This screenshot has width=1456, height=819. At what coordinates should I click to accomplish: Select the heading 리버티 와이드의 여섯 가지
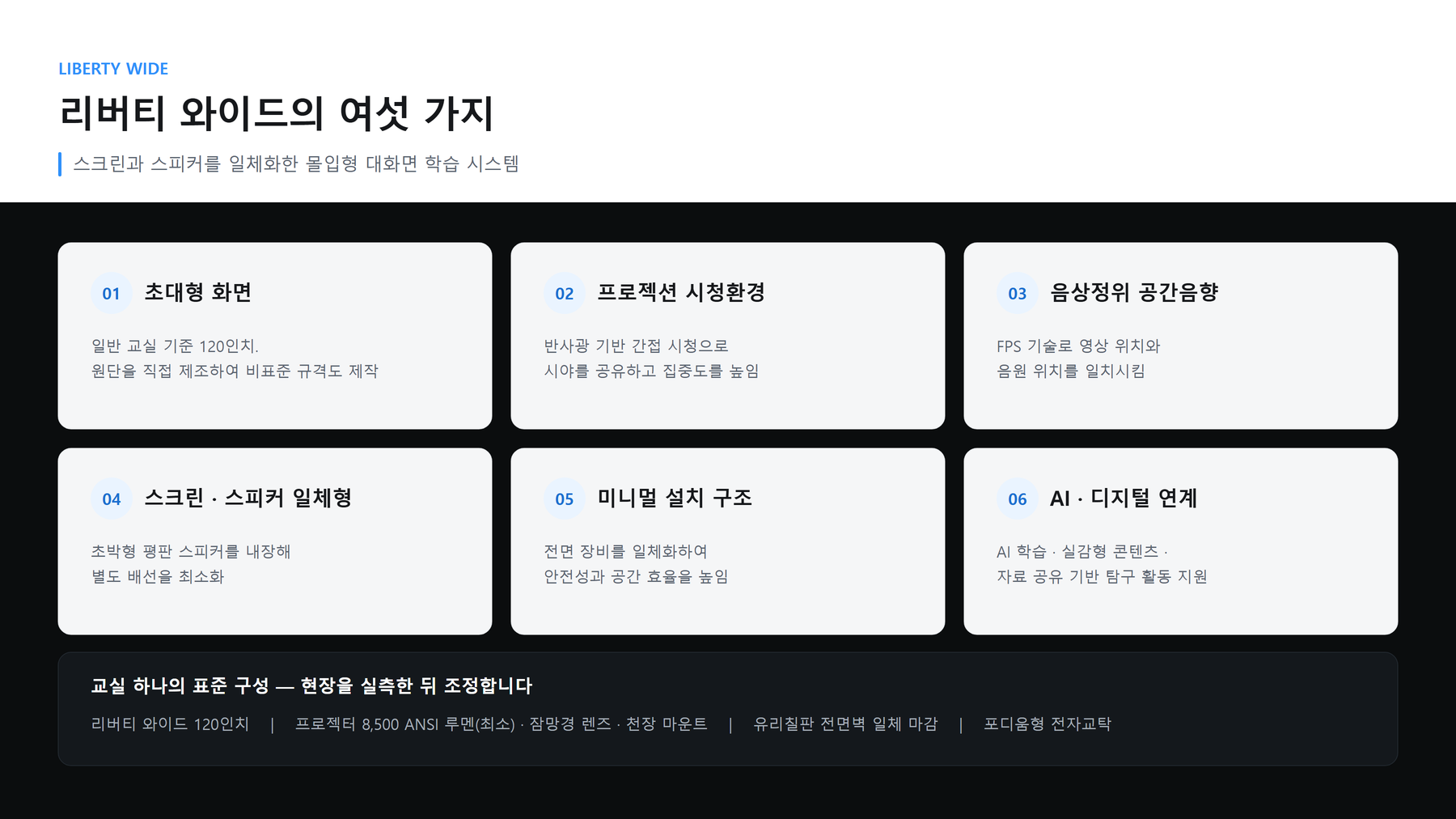click(276, 112)
